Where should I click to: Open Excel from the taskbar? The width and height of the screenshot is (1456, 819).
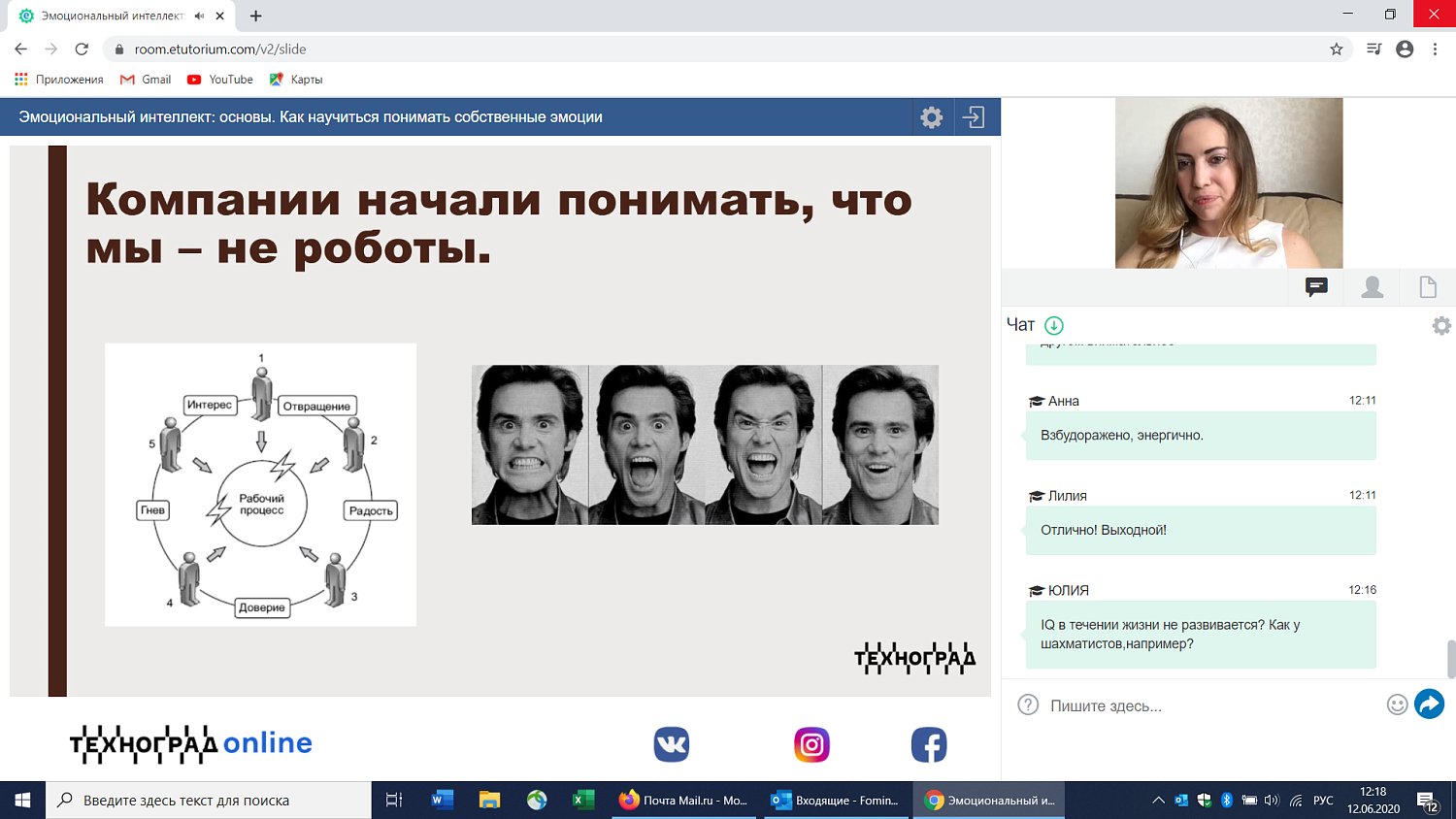(x=583, y=800)
